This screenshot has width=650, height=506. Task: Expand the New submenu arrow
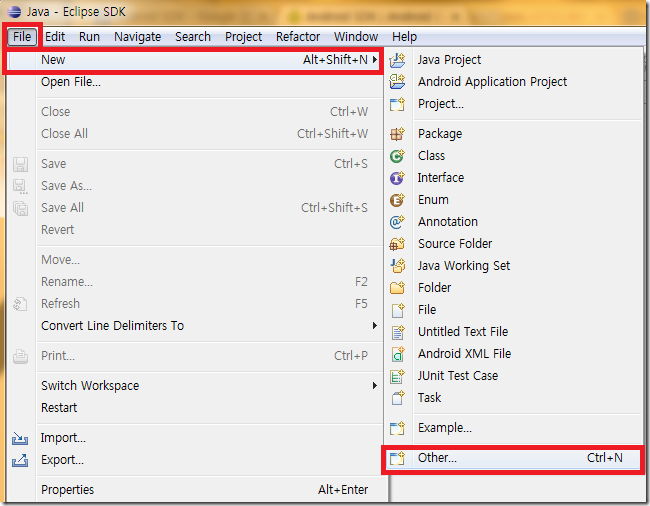tap(375, 60)
